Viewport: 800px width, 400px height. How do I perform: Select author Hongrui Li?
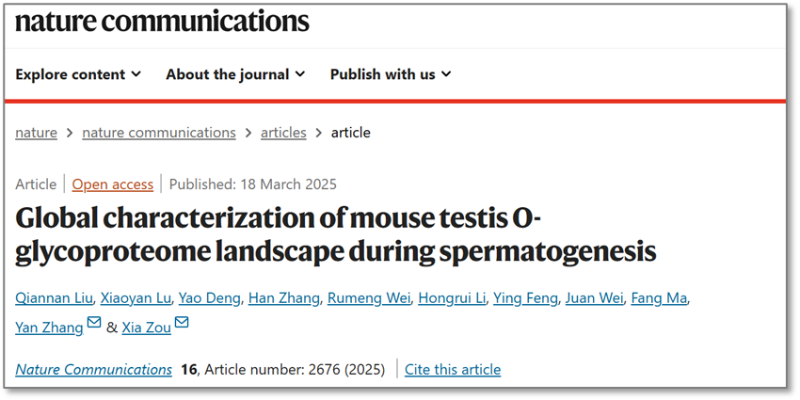tap(452, 298)
